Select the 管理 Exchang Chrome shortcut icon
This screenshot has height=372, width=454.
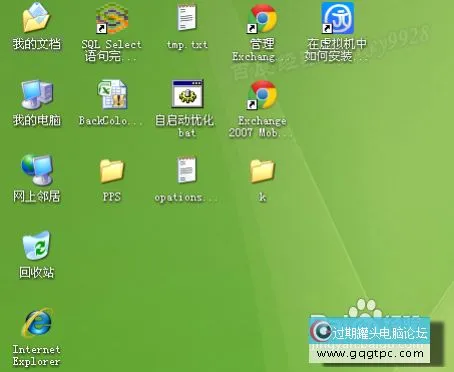pos(262,19)
